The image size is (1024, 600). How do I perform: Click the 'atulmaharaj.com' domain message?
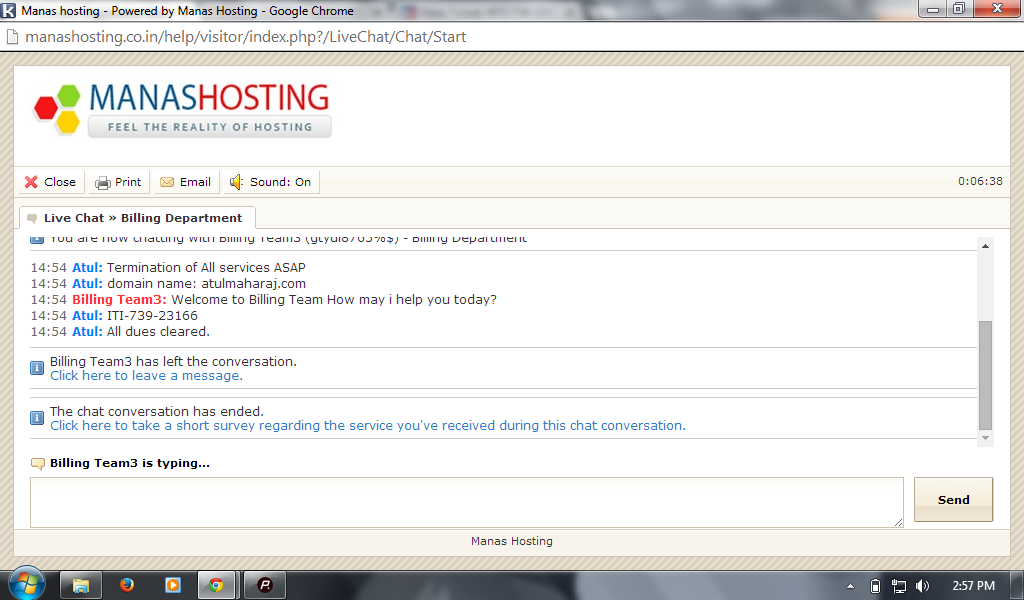click(x=253, y=284)
